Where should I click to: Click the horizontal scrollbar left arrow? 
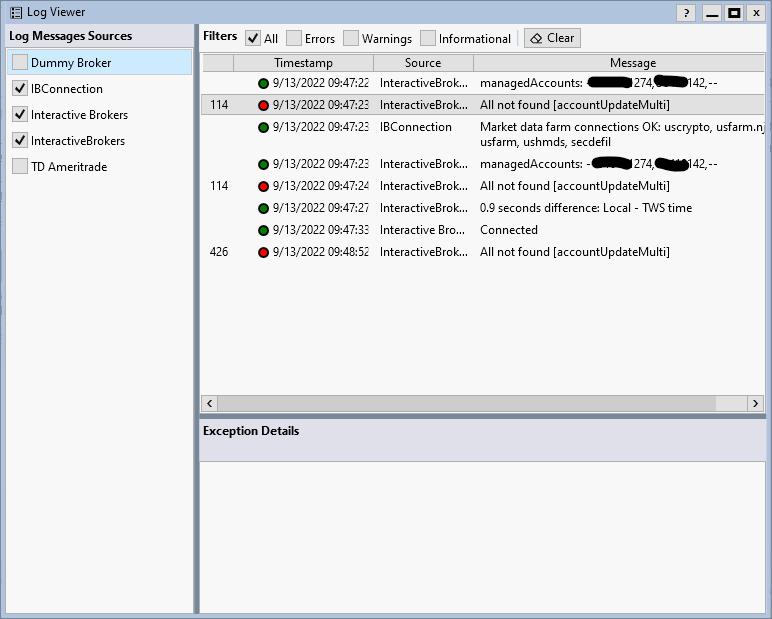tap(210, 403)
